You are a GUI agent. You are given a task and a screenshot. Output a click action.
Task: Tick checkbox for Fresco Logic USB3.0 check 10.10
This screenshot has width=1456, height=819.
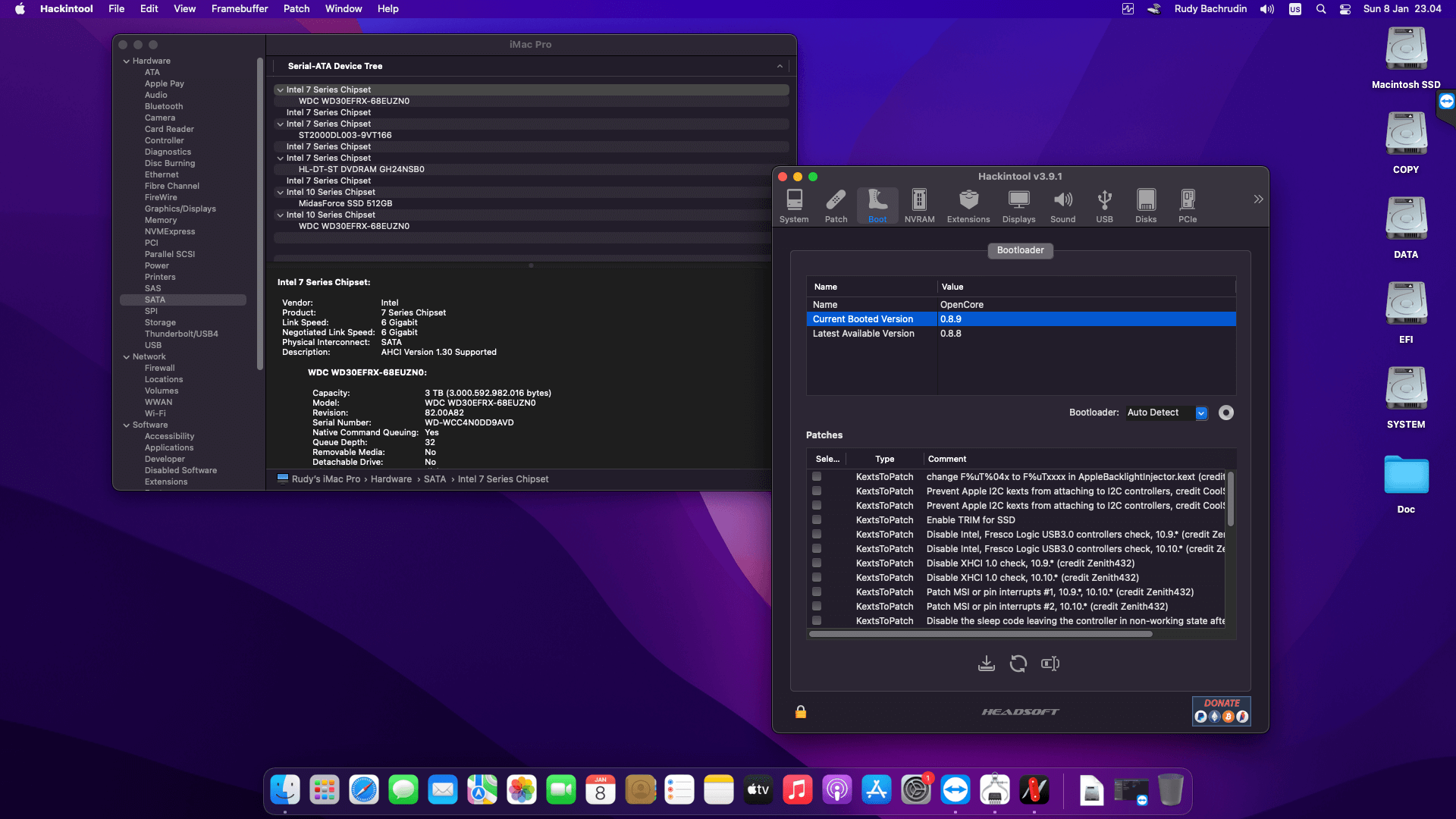coord(817,549)
